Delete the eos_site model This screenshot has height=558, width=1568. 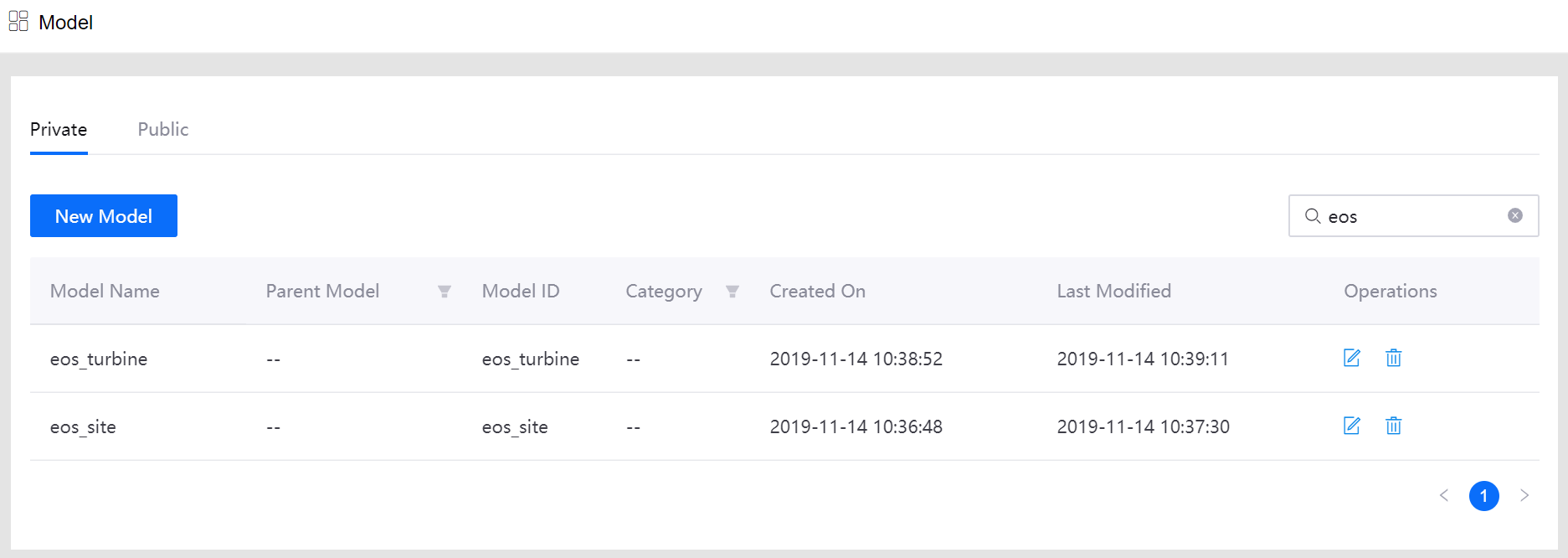pyautogui.click(x=1393, y=426)
